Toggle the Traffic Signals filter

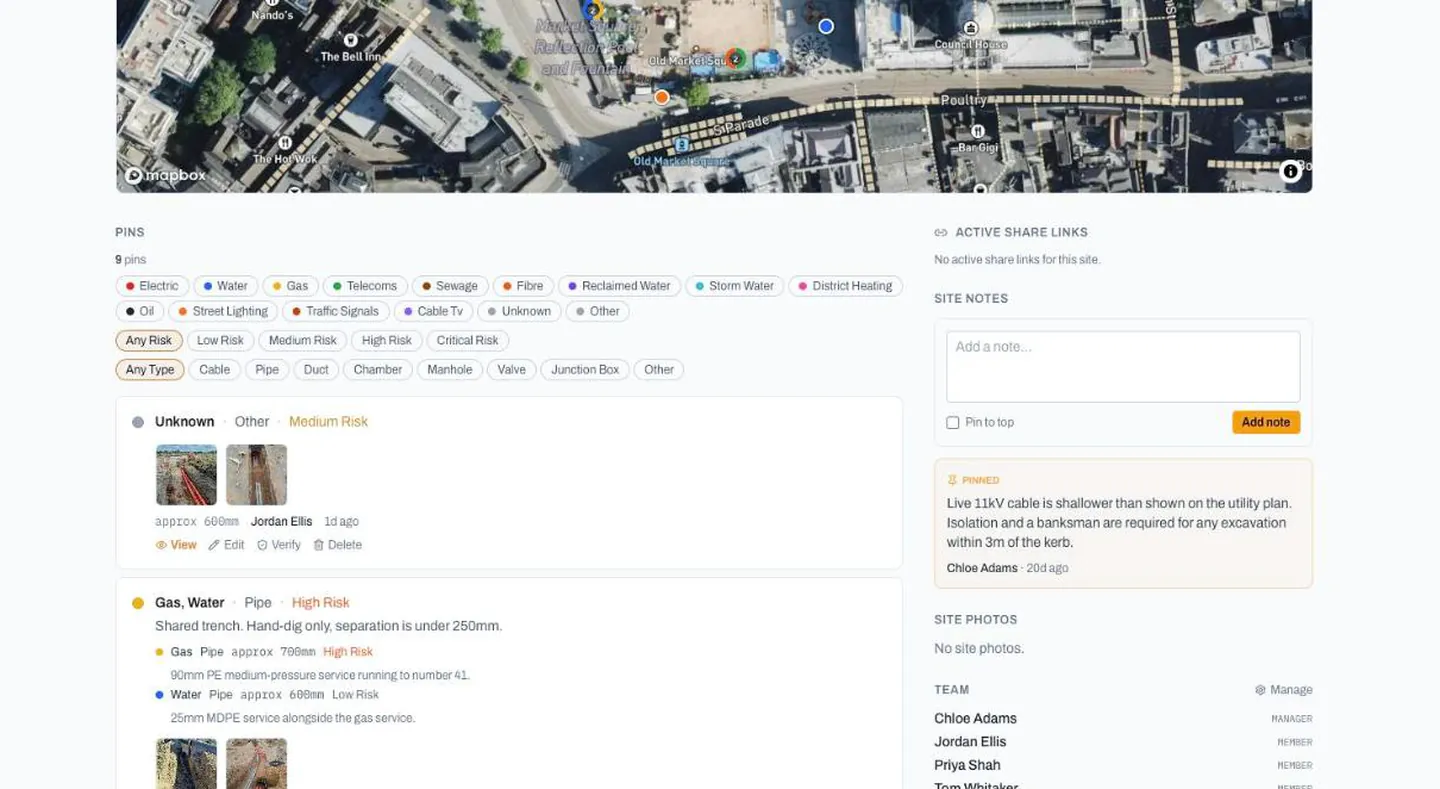tap(336, 311)
